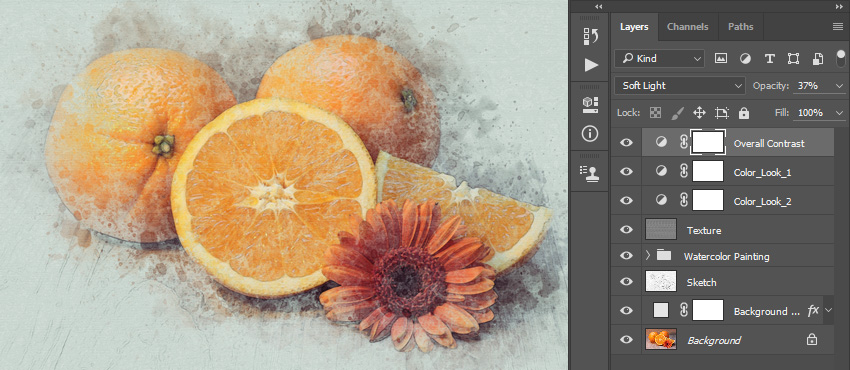
Task: Click the Lock all padlock icon
Action: (x=744, y=113)
